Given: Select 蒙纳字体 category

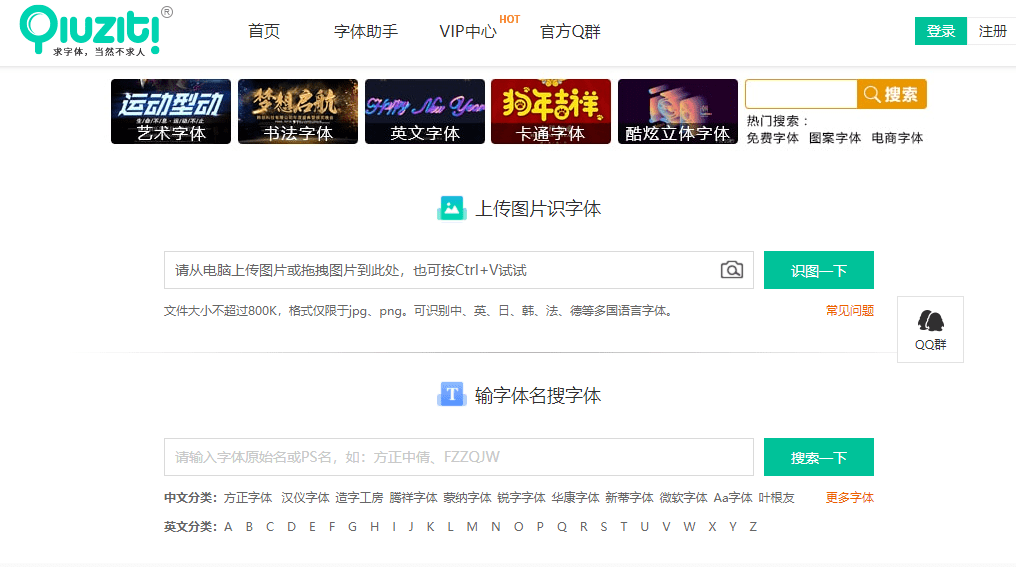Looking at the screenshot, I should coord(467,498).
